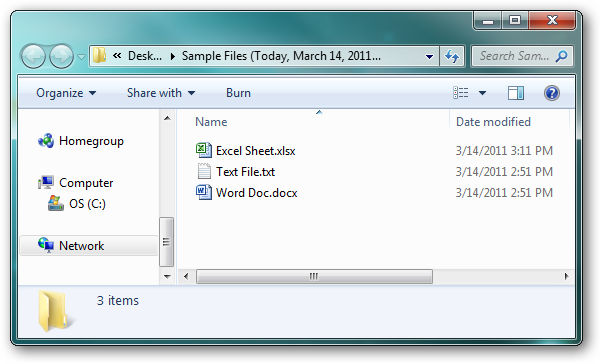This screenshot has height=364, width=601.
Task: Click the folder icon in the address bar
Action: pos(99,56)
